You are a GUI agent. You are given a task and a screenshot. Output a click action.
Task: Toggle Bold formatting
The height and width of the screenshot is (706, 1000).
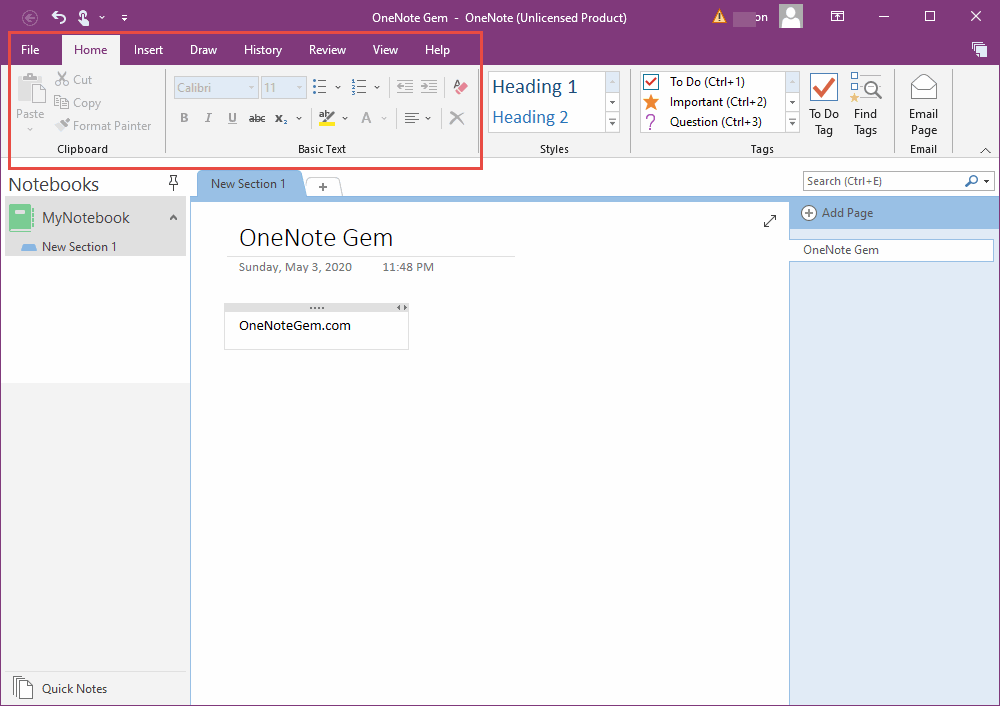[x=184, y=117]
